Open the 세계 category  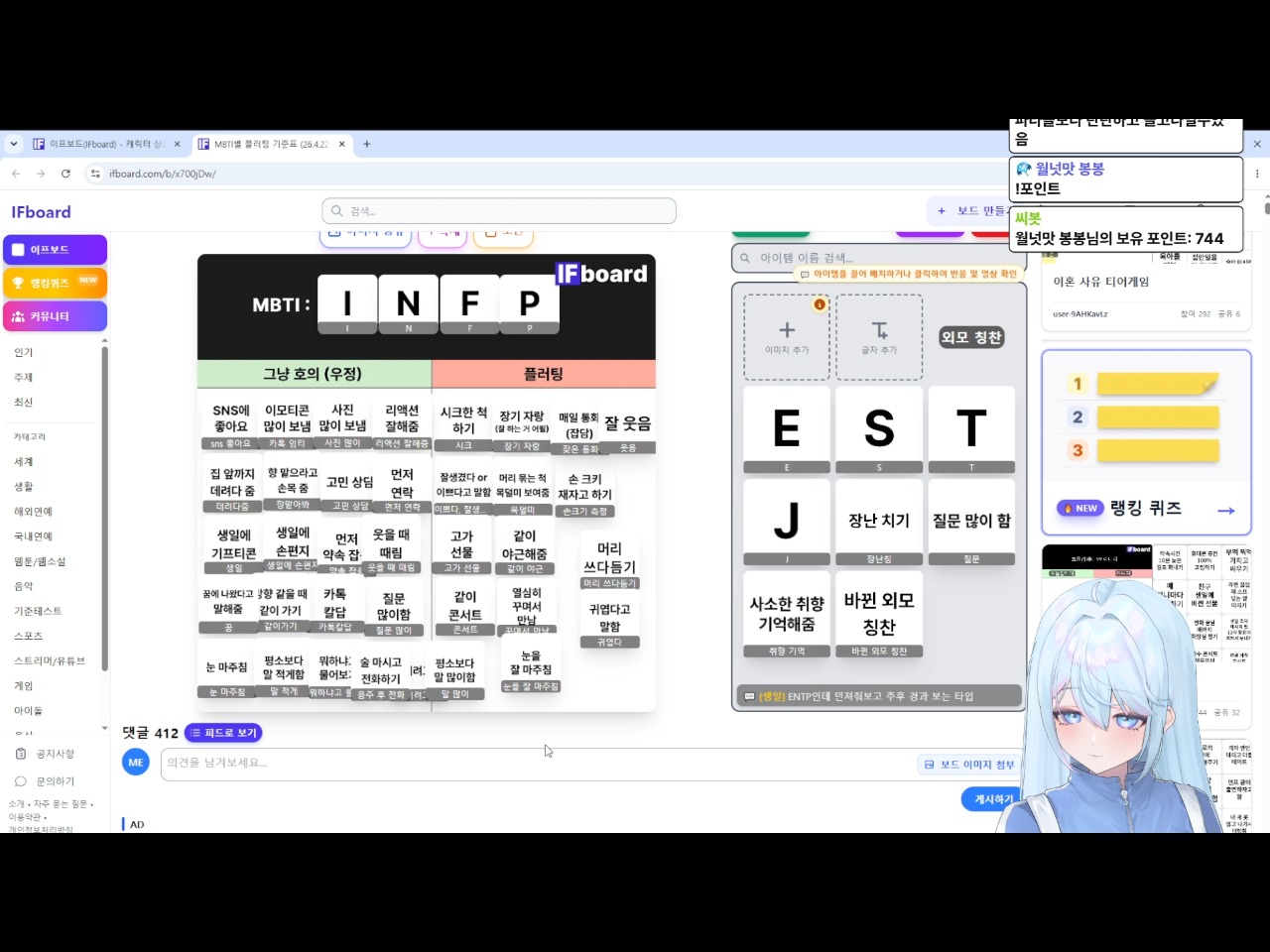click(x=24, y=462)
